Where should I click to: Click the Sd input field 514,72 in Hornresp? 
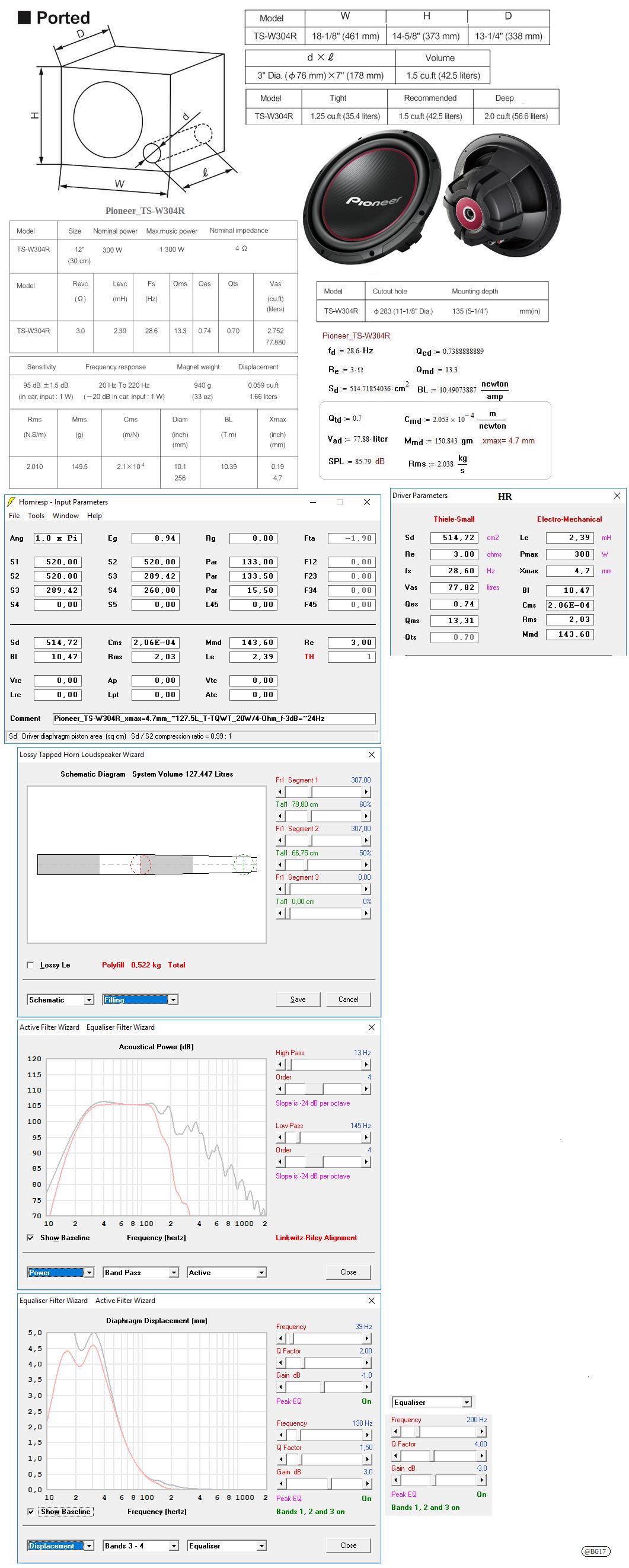tap(58, 642)
